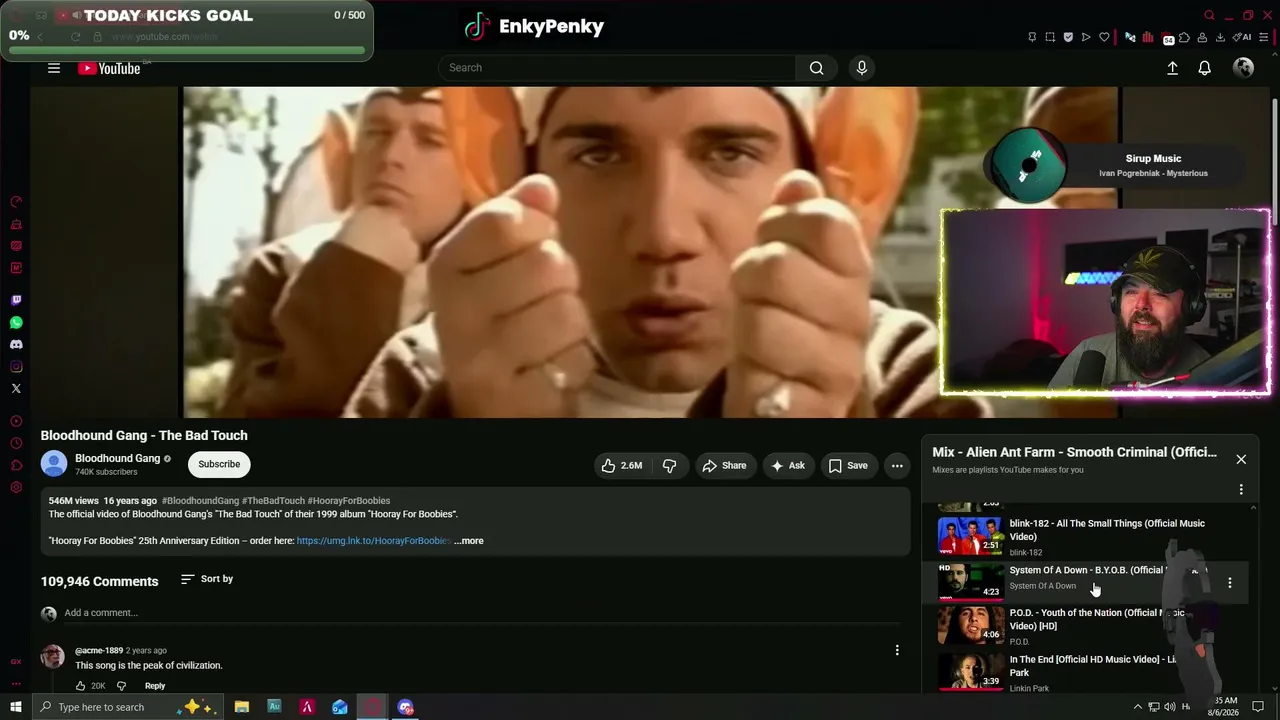Subscribe to Bloodhound Gang channel
The image size is (1280, 720).
(x=219, y=464)
